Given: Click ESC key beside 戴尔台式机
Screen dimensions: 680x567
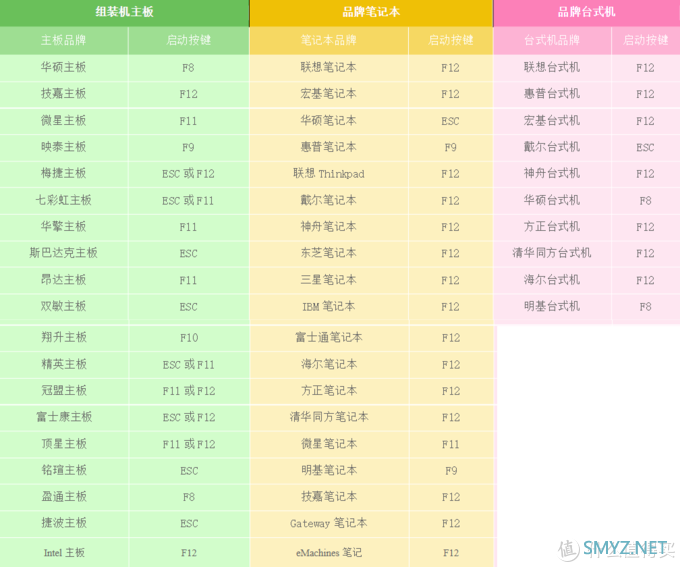Looking at the screenshot, I should tap(645, 147).
